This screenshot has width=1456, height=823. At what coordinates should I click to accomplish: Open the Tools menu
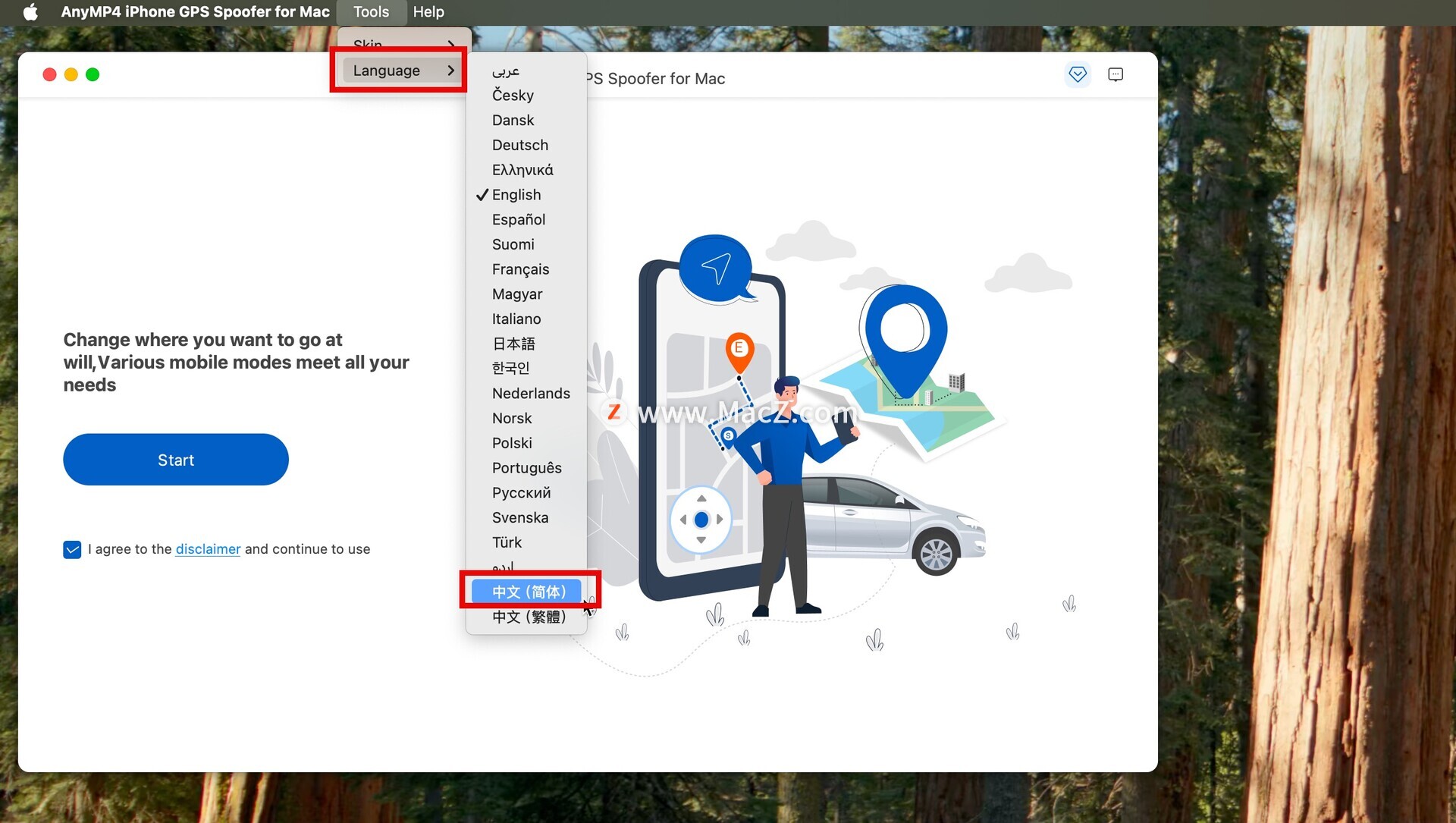[371, 12]
